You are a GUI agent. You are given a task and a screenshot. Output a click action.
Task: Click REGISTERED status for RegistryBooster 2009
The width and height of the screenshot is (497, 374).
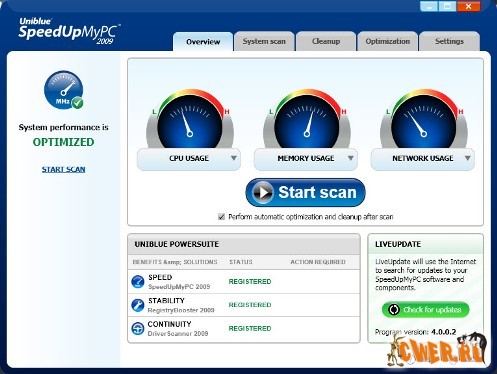[250, 305]
